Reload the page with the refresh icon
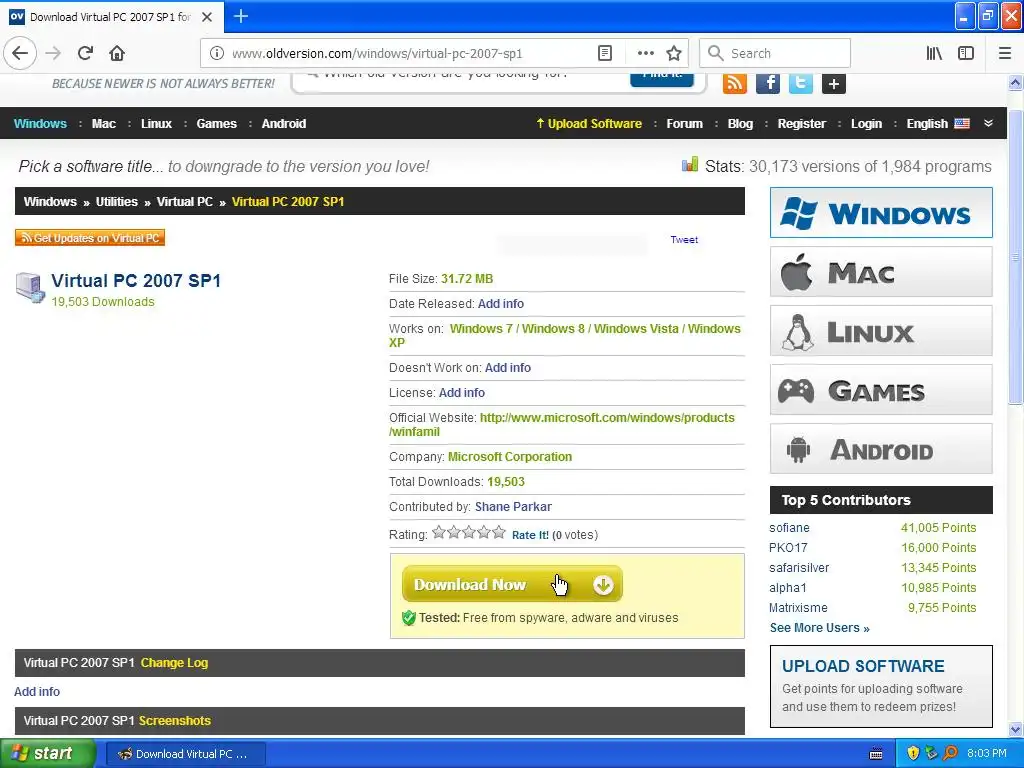 (x=85, y=53)
